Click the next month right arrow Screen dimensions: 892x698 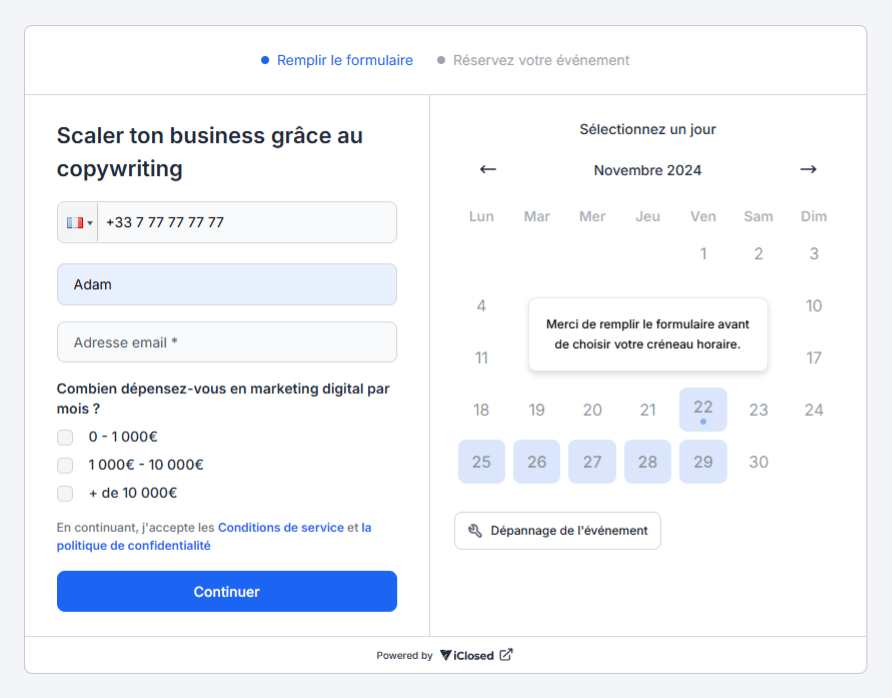(808, 169)
